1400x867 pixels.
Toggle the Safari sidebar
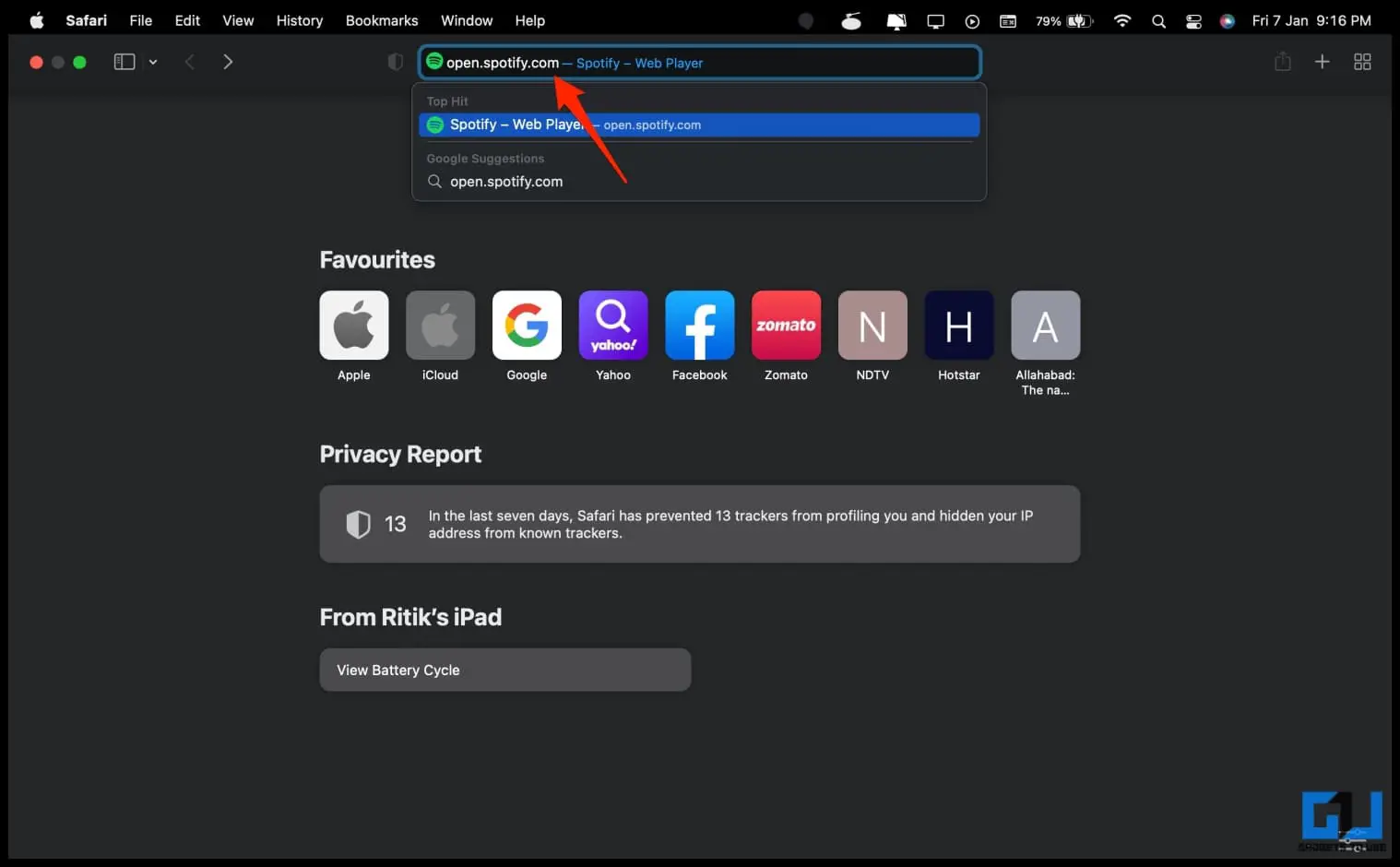[x=125, y=62]
